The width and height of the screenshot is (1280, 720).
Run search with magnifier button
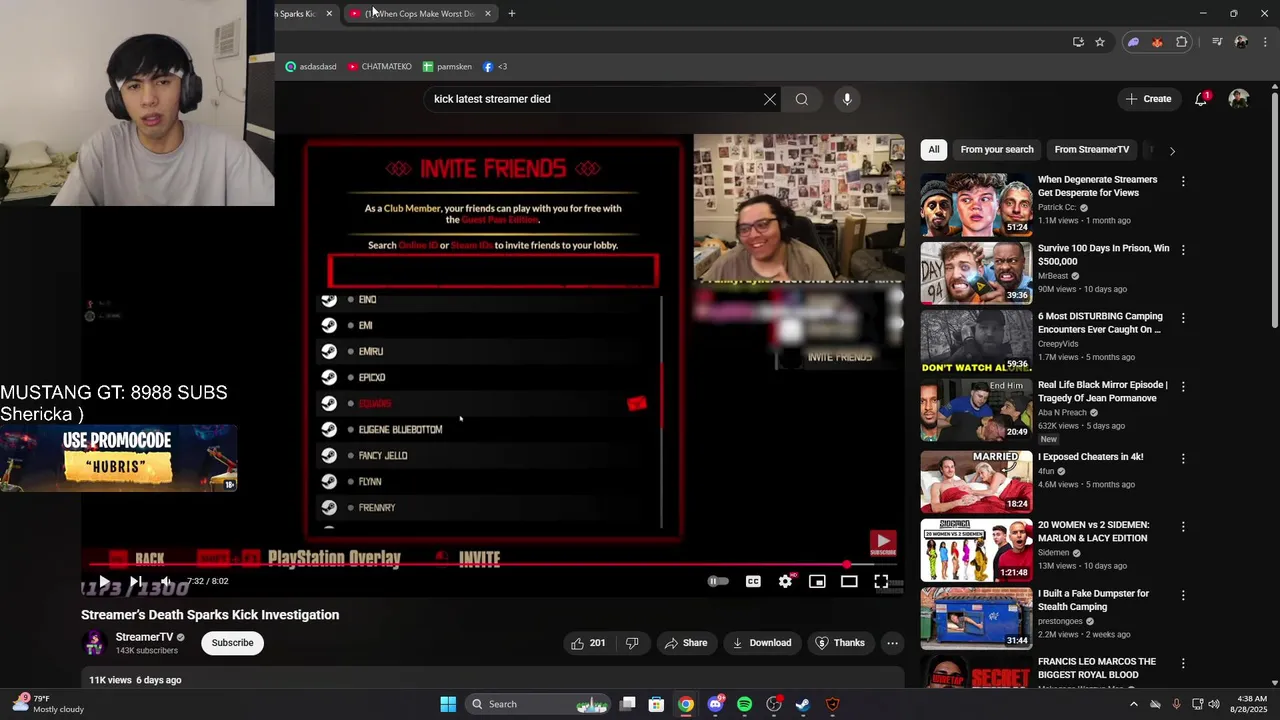802,99
